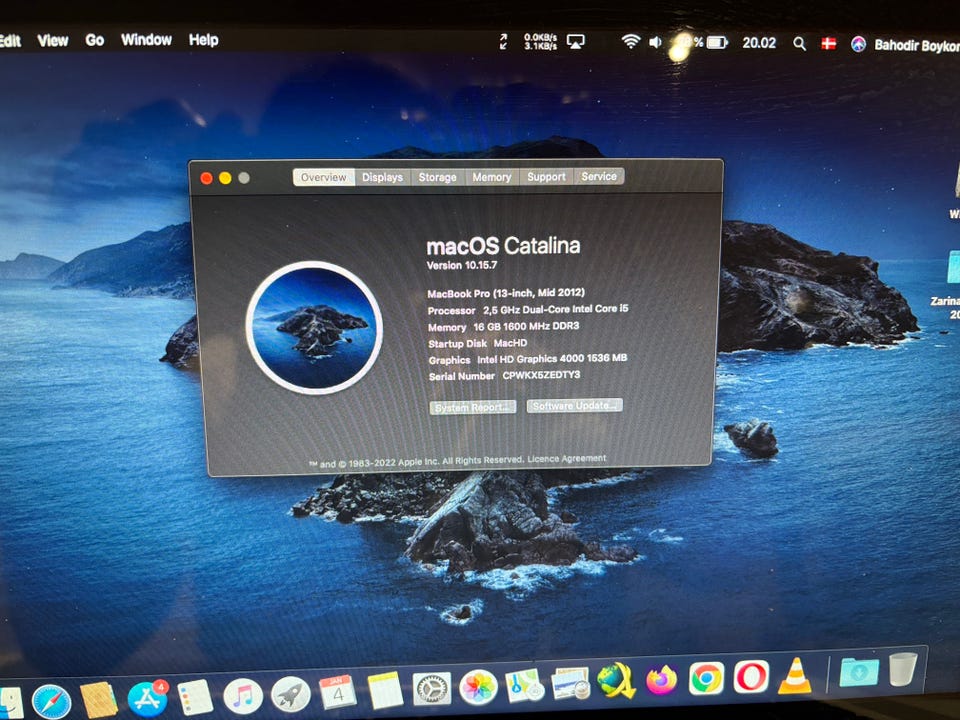The width and height of the screenshot is (960, 720).
Task: Open the AirPlay display menu
Action: tap(576, 42)
